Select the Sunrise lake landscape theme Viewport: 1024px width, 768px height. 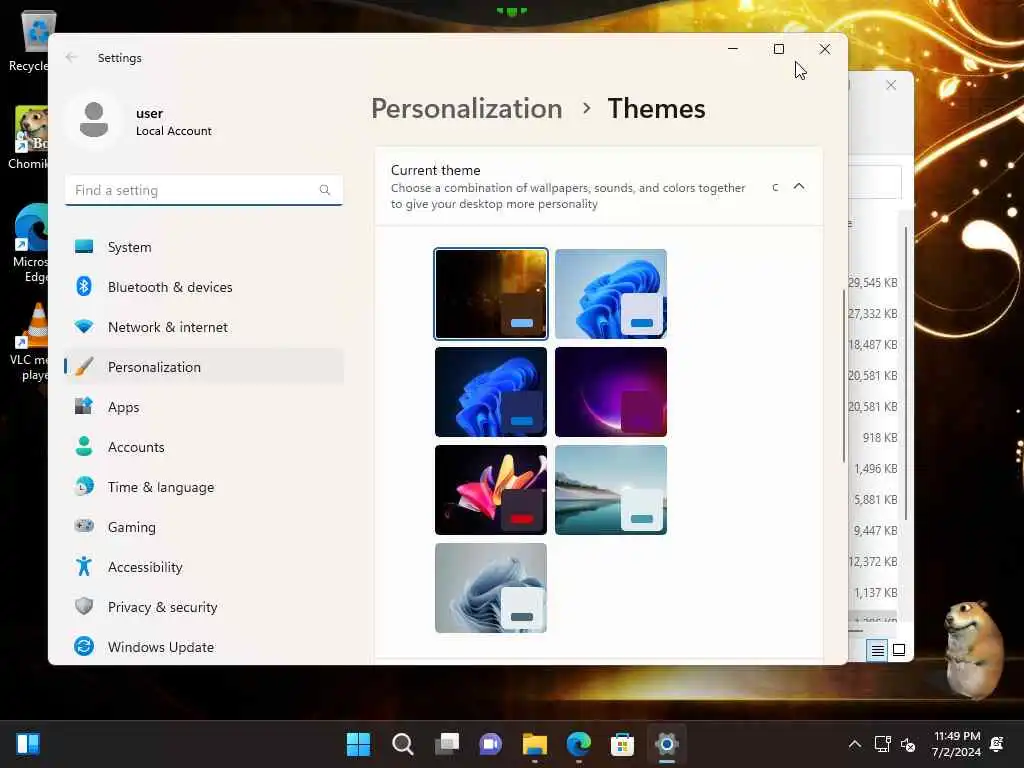tap(611, 490)
